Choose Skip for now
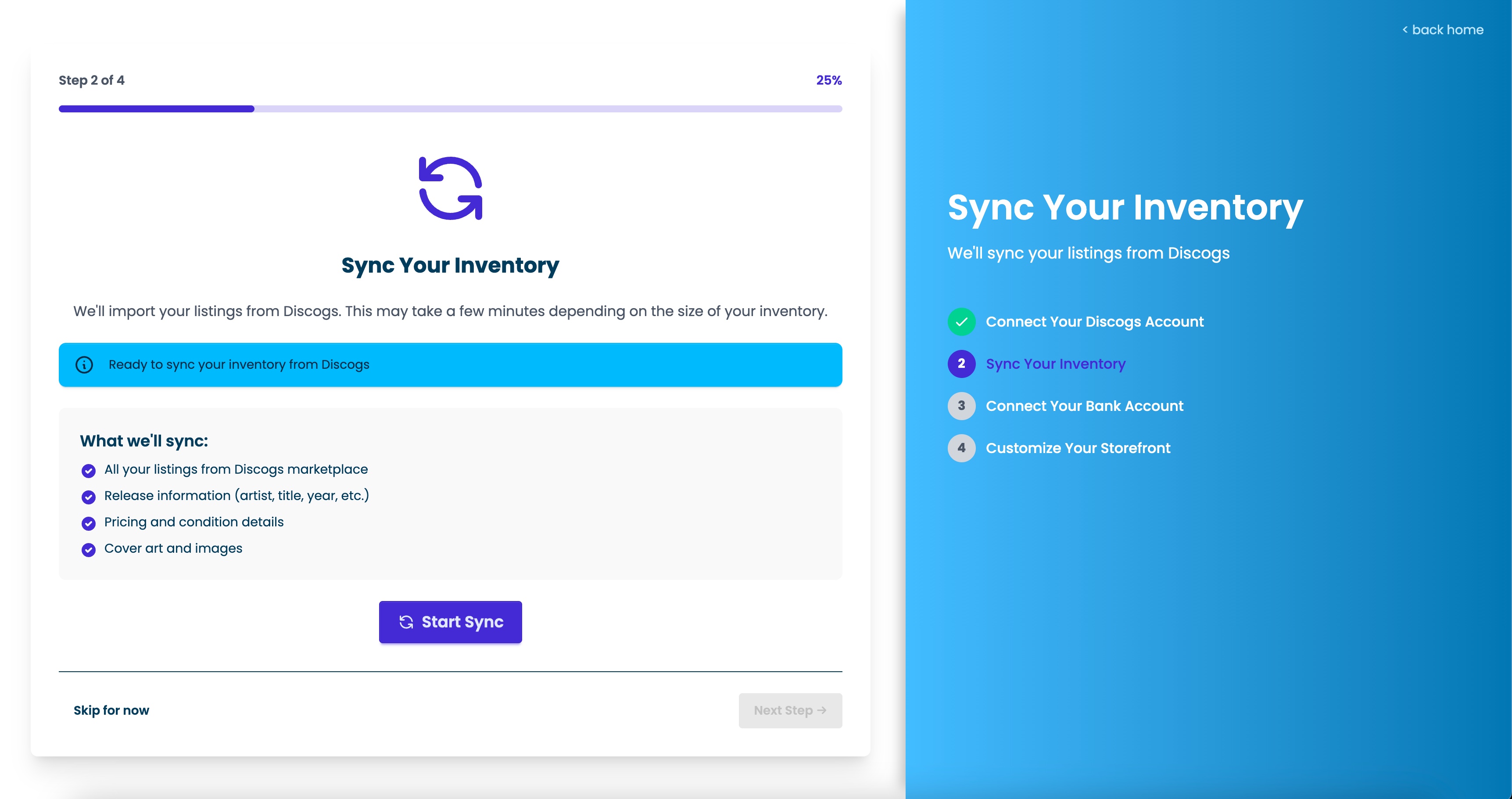 tap(111, 710)
